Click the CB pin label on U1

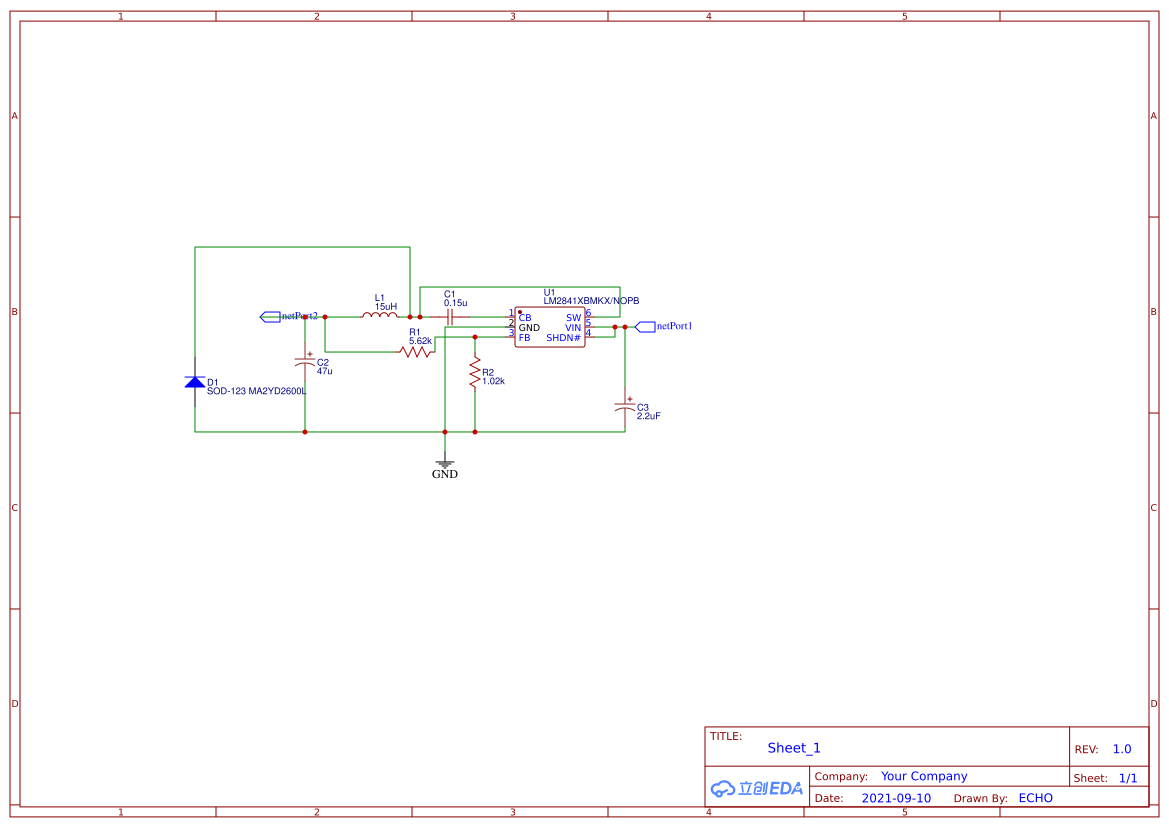point(525,318)
